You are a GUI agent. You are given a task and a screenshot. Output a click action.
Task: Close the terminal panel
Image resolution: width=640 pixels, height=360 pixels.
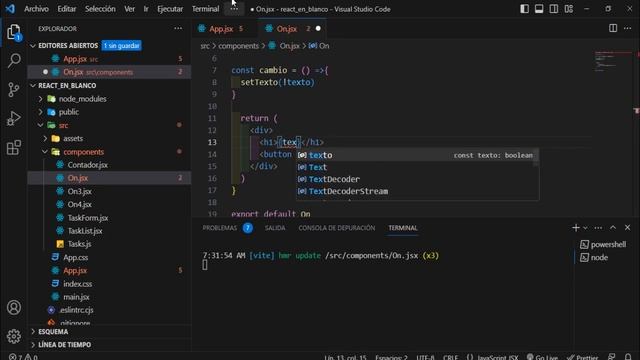(x=627, y=228)
